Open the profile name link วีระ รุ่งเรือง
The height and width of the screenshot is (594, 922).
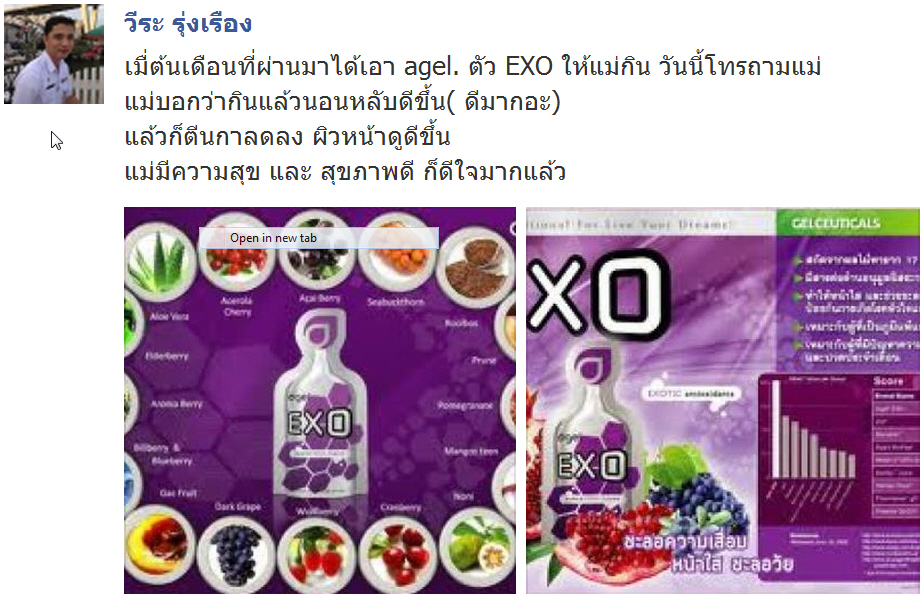(188, 24)
